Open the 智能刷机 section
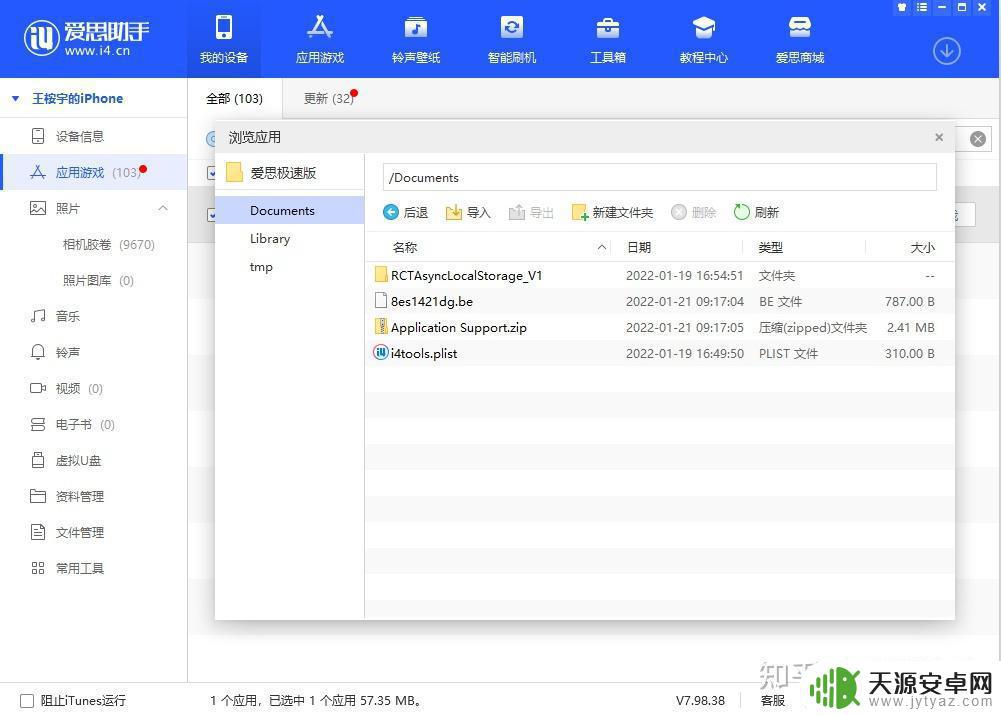 [x=511, y=40]
